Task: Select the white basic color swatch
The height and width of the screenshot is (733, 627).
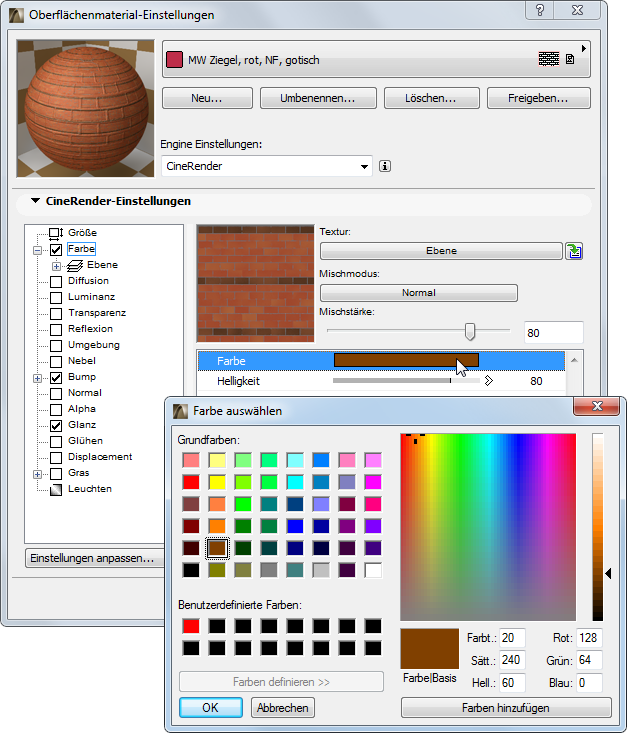Action: point(373,570)
